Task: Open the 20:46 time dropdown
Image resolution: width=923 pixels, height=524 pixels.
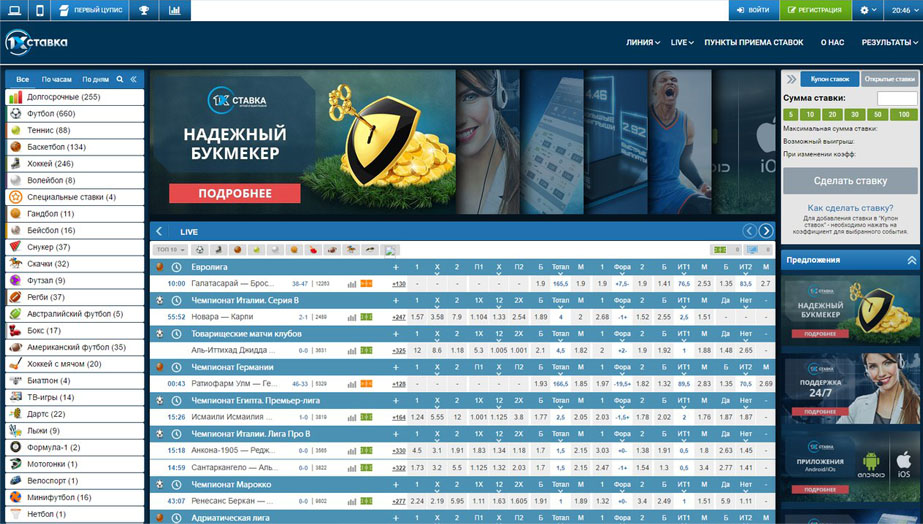Action: coord(903,10)
